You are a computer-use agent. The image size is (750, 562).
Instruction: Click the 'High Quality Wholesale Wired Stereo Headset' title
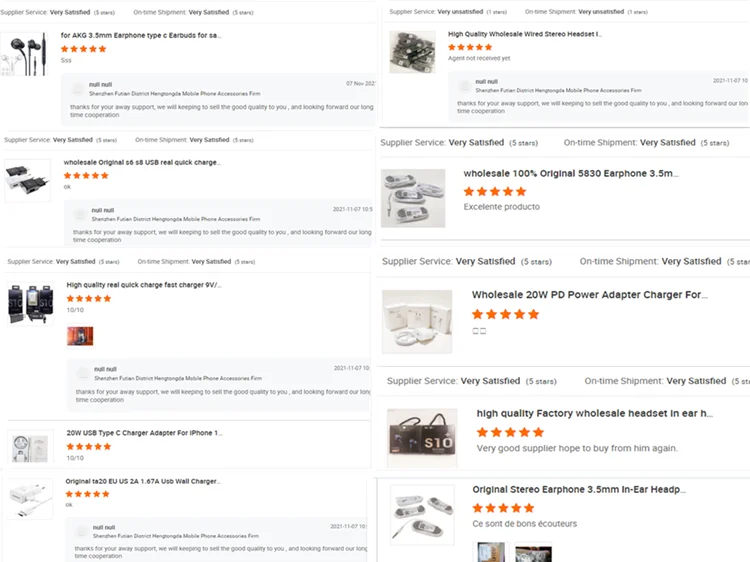click(525, 34)
